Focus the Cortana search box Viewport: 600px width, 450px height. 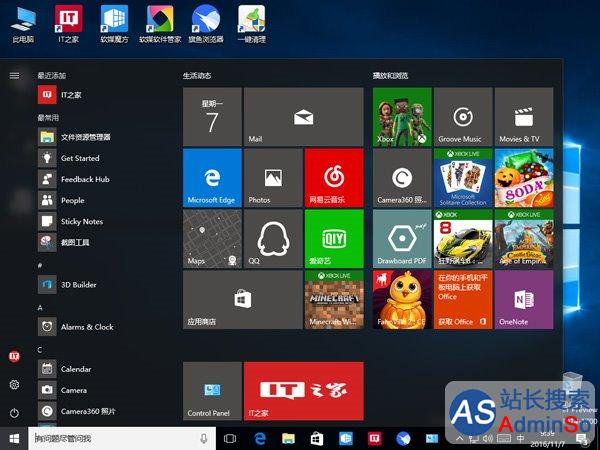(122, 439)
